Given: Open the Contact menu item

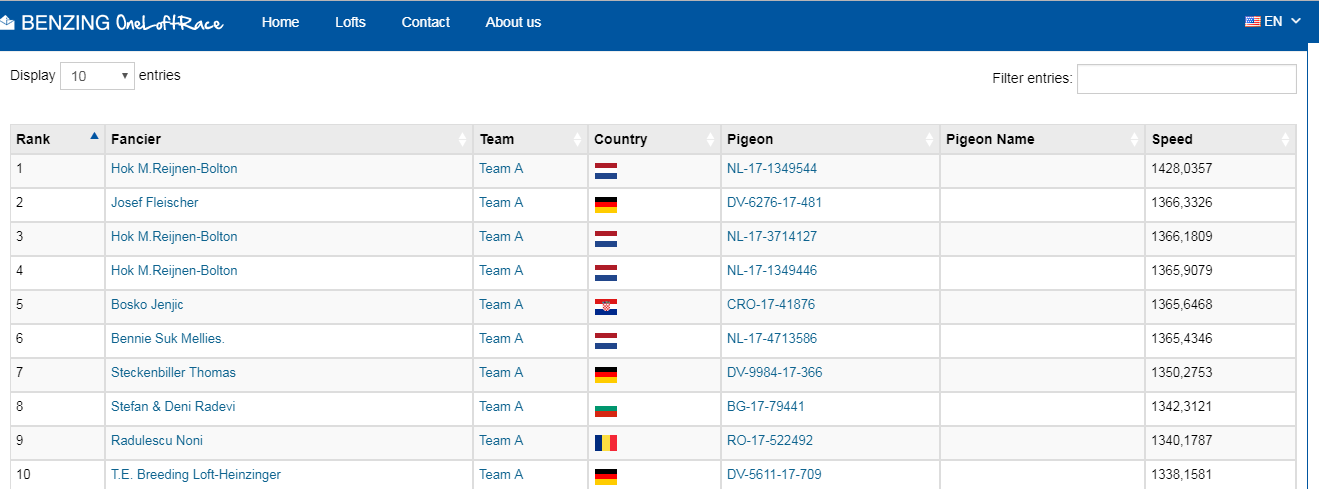Looking at the screenshot, I should coord(426,22).
